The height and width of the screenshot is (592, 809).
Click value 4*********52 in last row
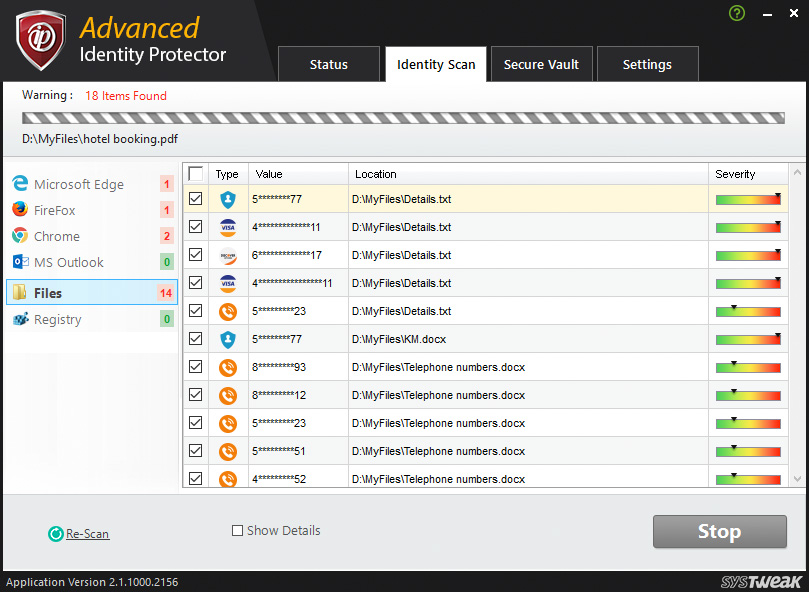(x=279, y=479)
